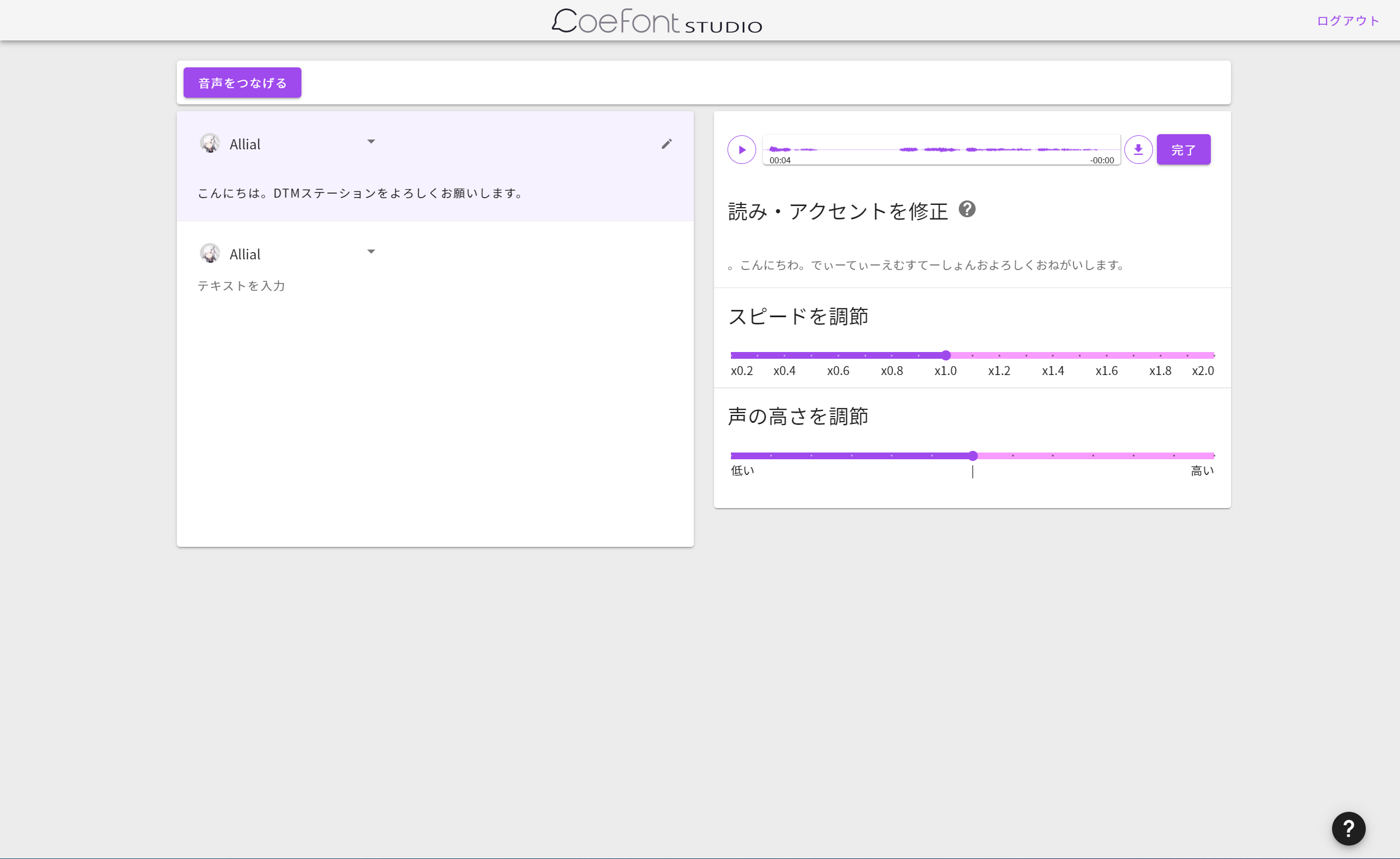
Task: Click the 高い pitch label
Action: 1202,470
